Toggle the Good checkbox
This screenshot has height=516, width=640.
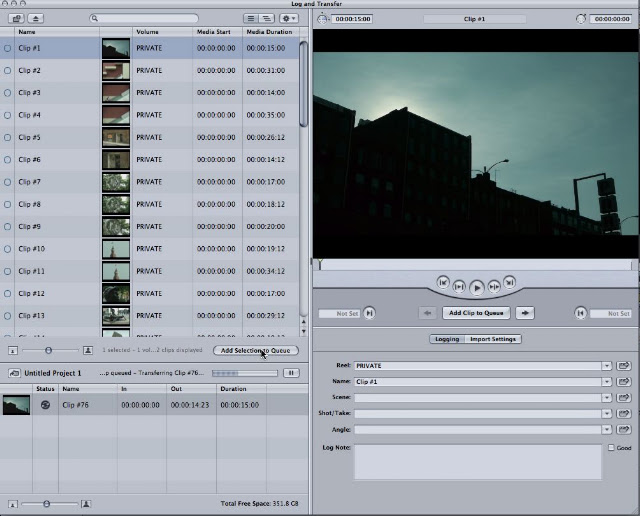point(611,447)
